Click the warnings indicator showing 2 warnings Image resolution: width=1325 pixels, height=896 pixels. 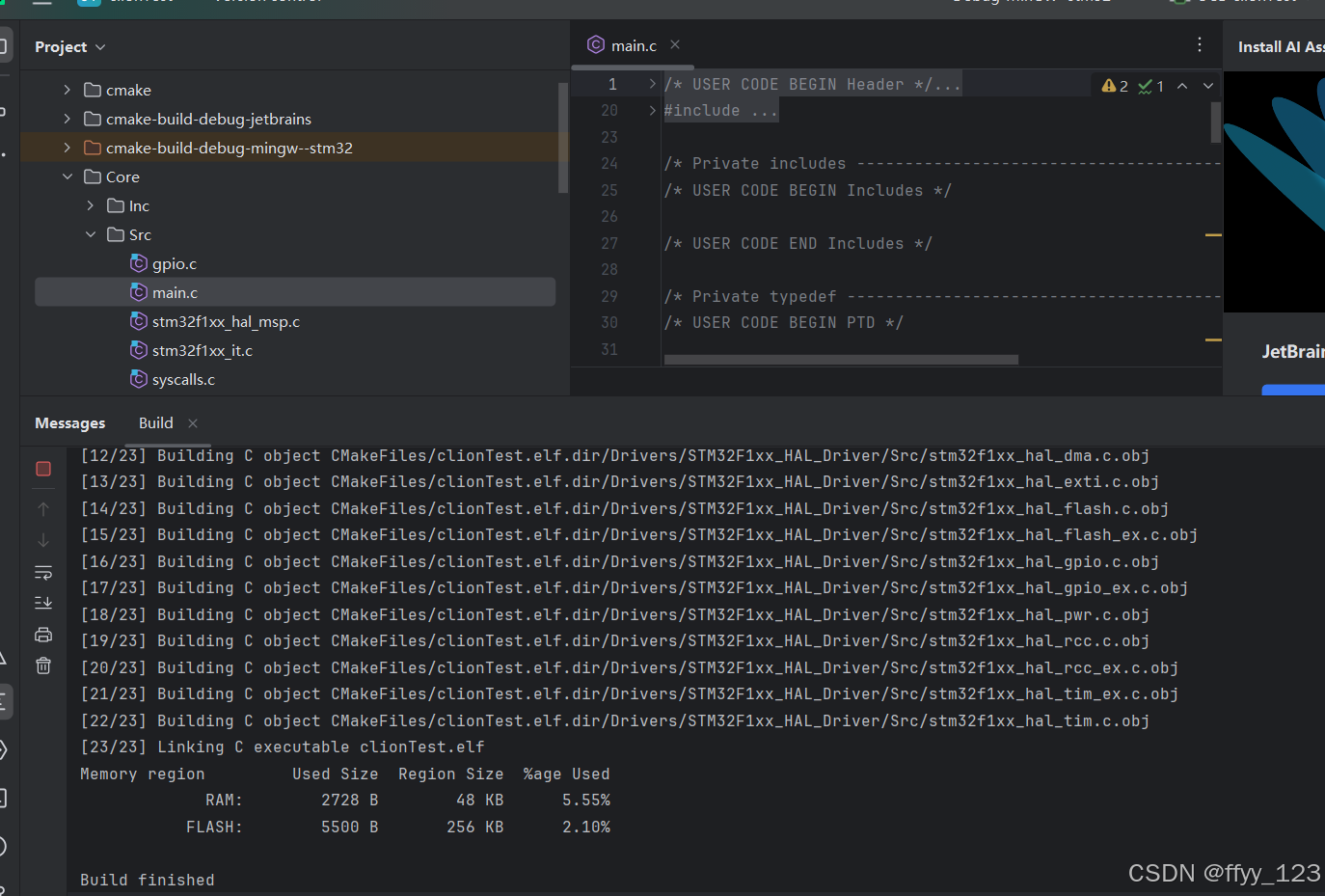(x=1114, y=85)
